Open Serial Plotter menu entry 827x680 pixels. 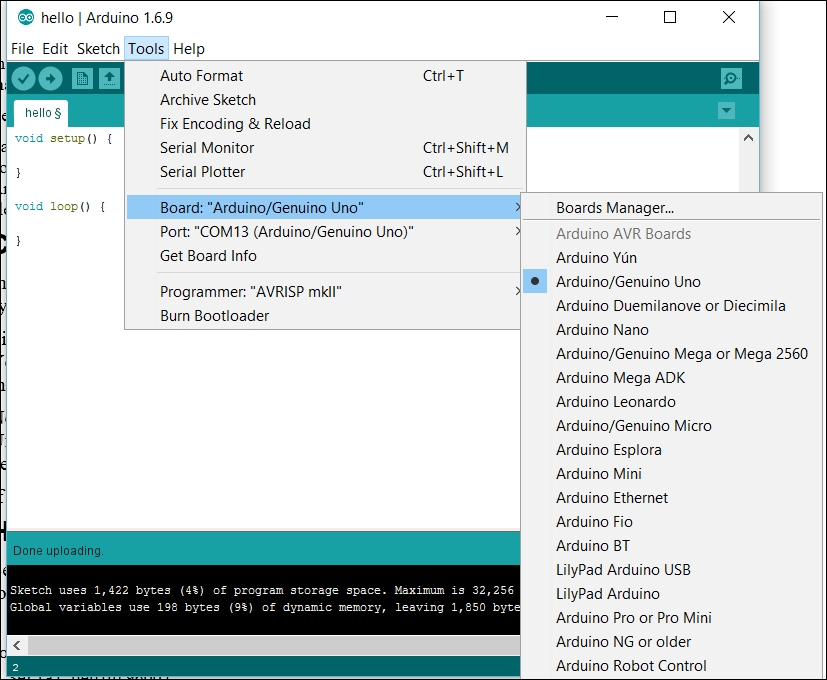pyautogui.click(x=323, y=171)
